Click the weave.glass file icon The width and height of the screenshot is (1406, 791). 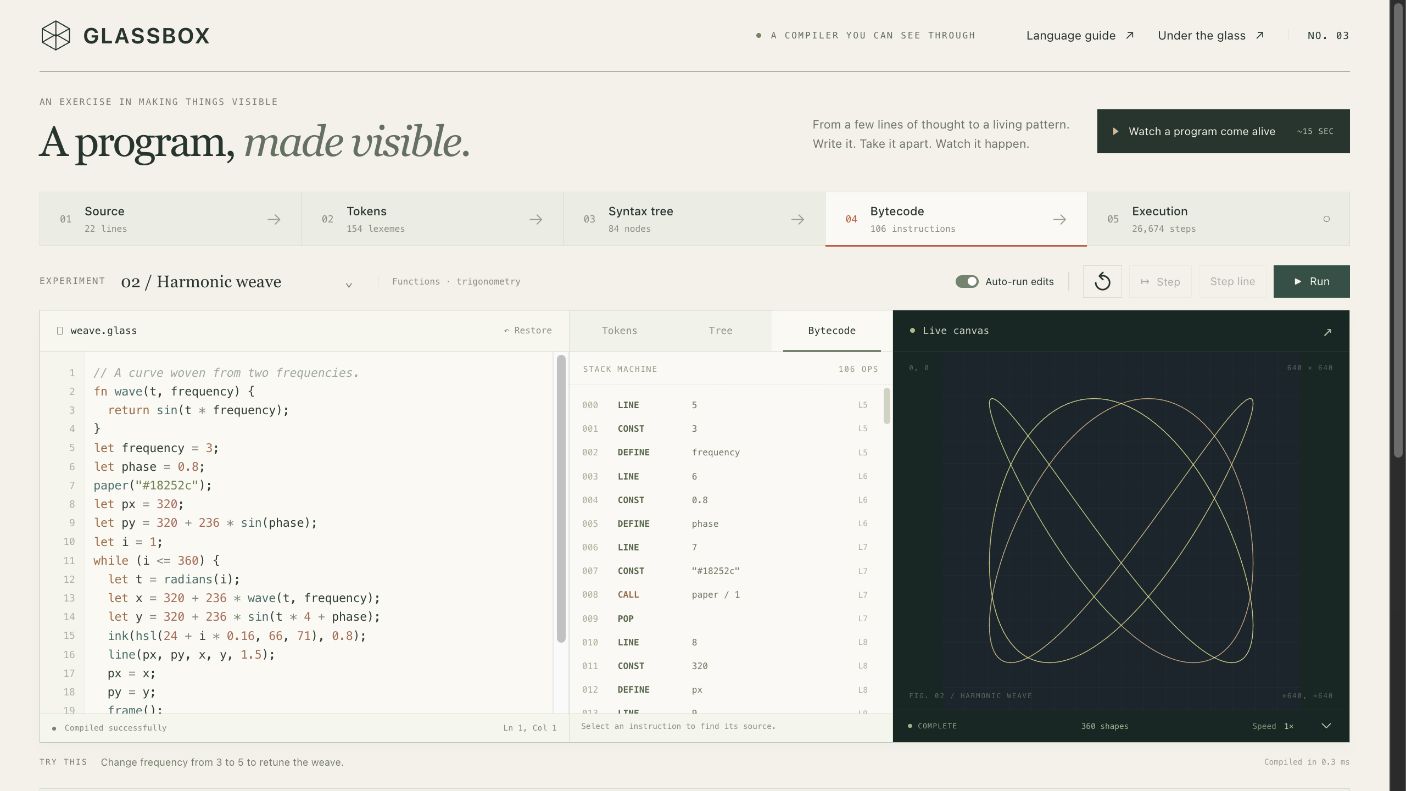[x=60, y=331]
